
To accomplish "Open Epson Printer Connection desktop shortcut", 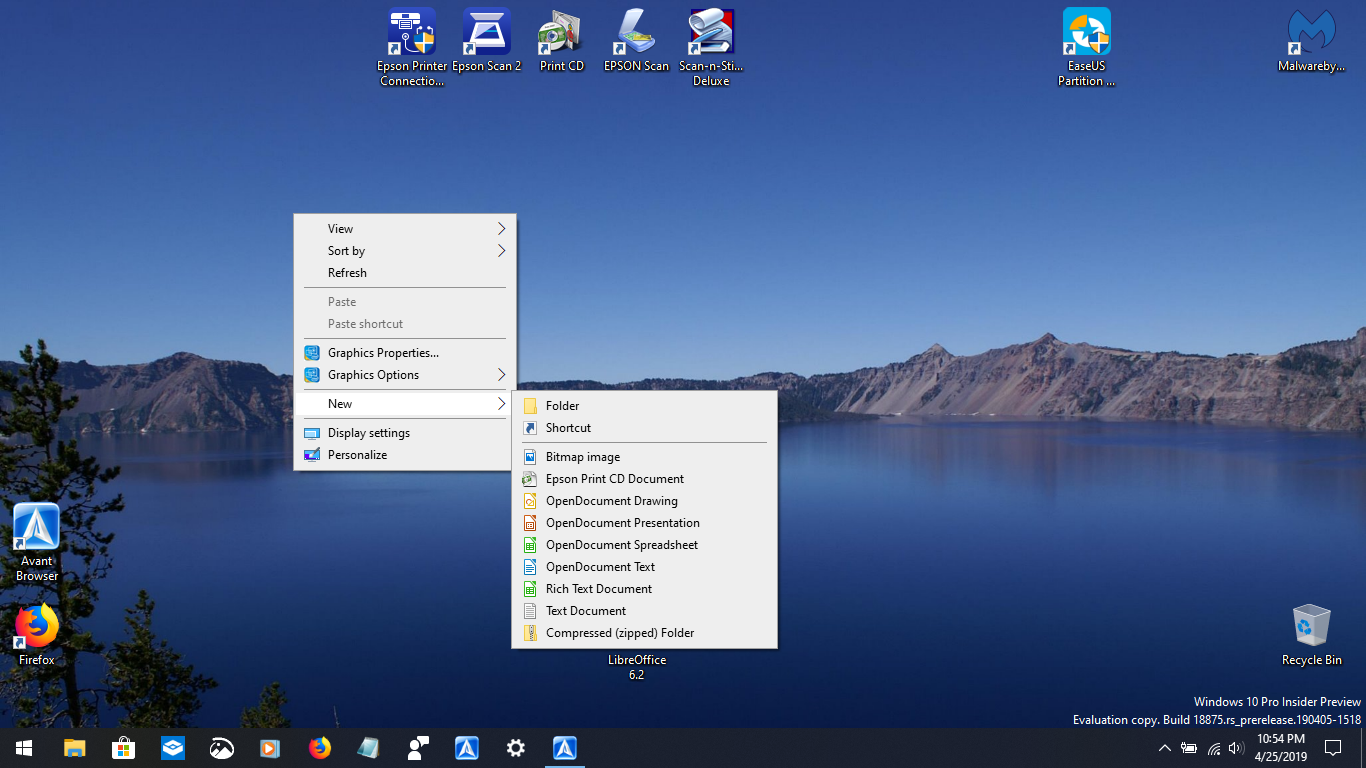I will [412, 47].
